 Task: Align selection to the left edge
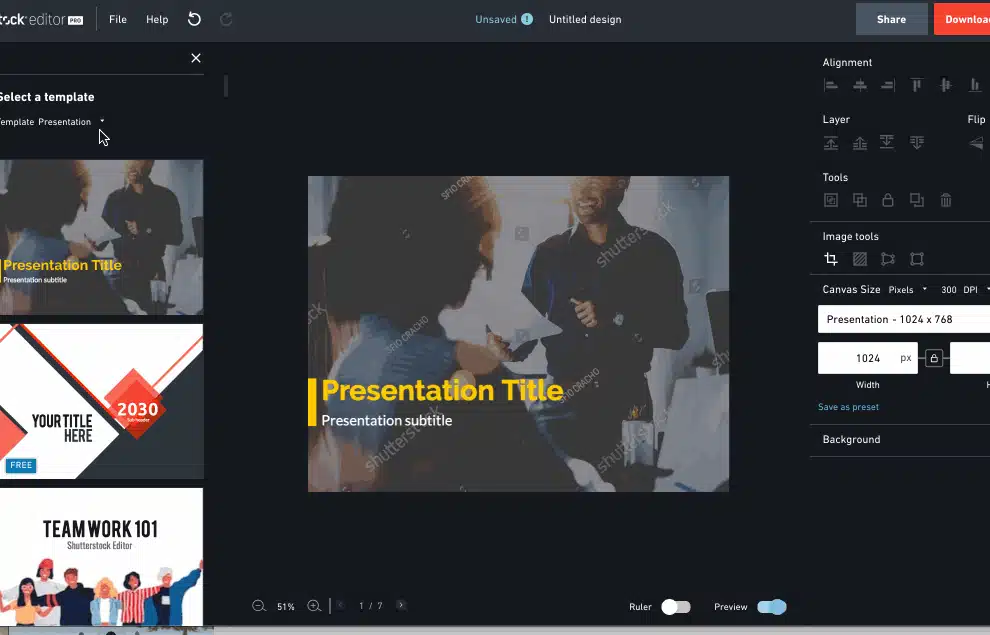pos(831,86)
